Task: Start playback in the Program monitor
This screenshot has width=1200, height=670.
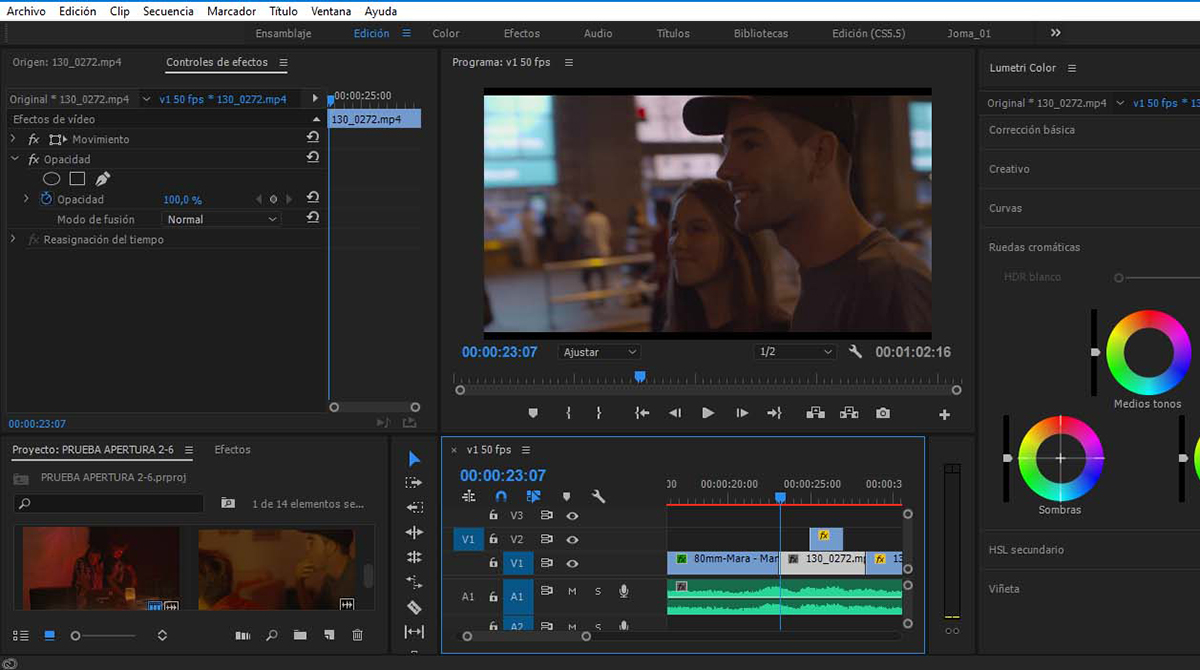Action: [708, 413]
